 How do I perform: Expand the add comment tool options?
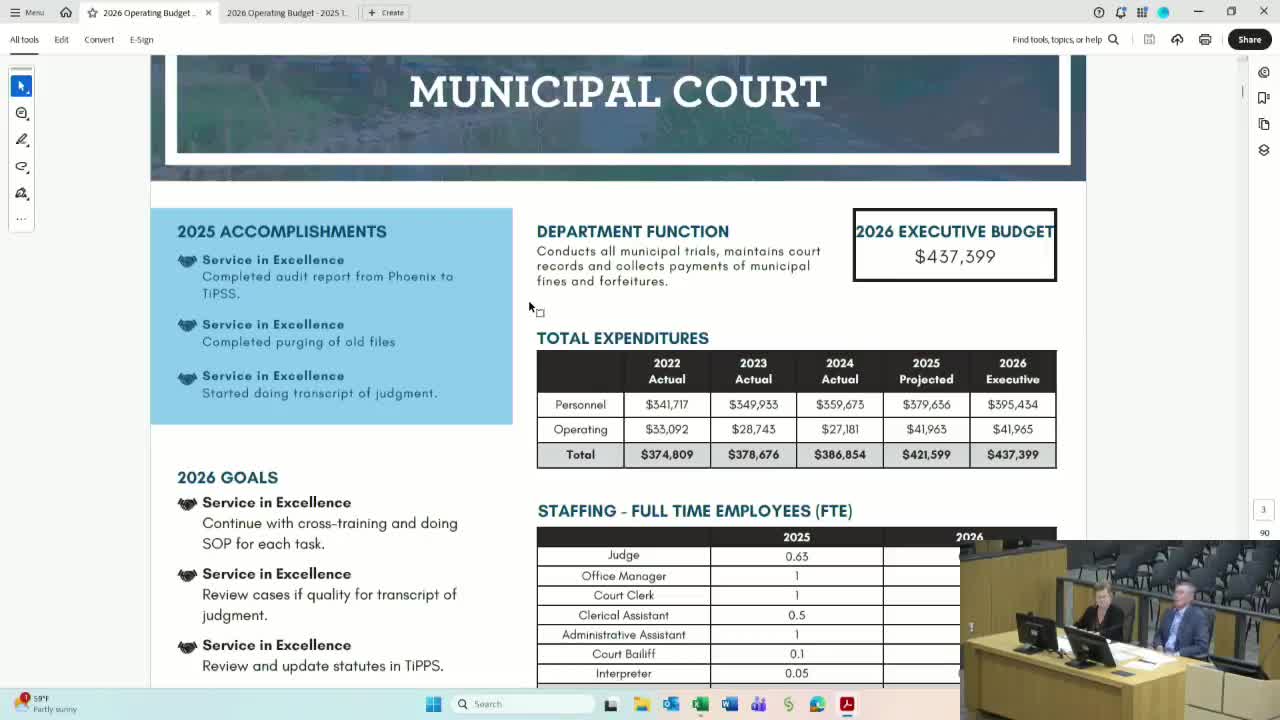(21, 113)
